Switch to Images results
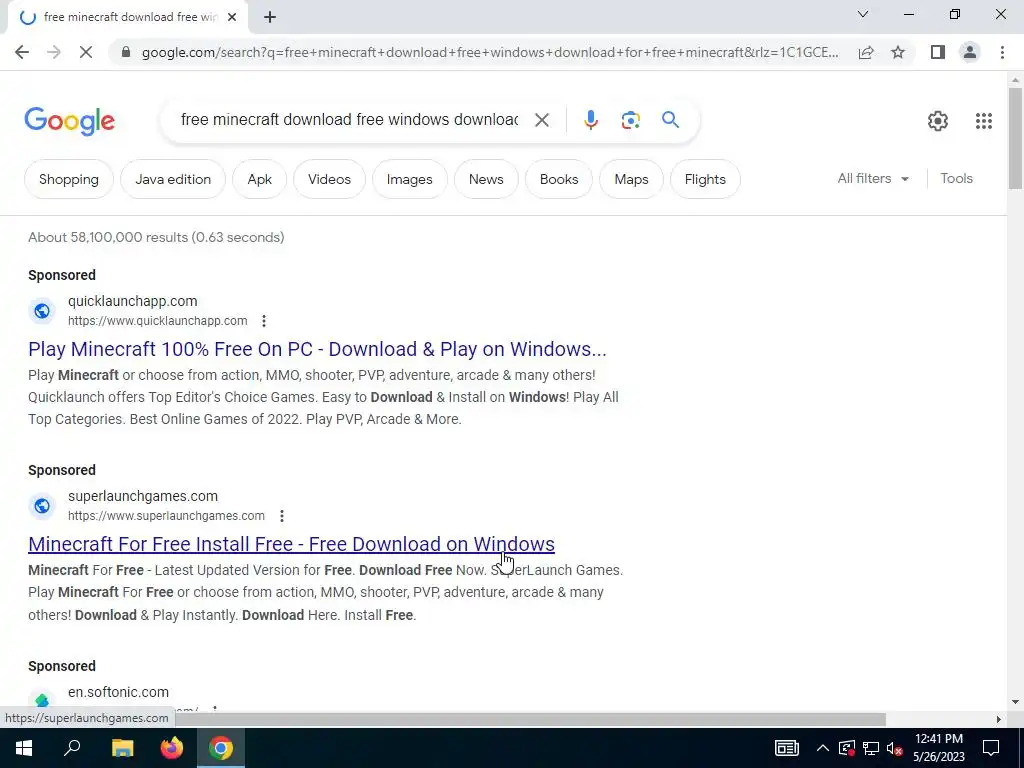This screenshot has width=1024, height=768. coord(409,180)
